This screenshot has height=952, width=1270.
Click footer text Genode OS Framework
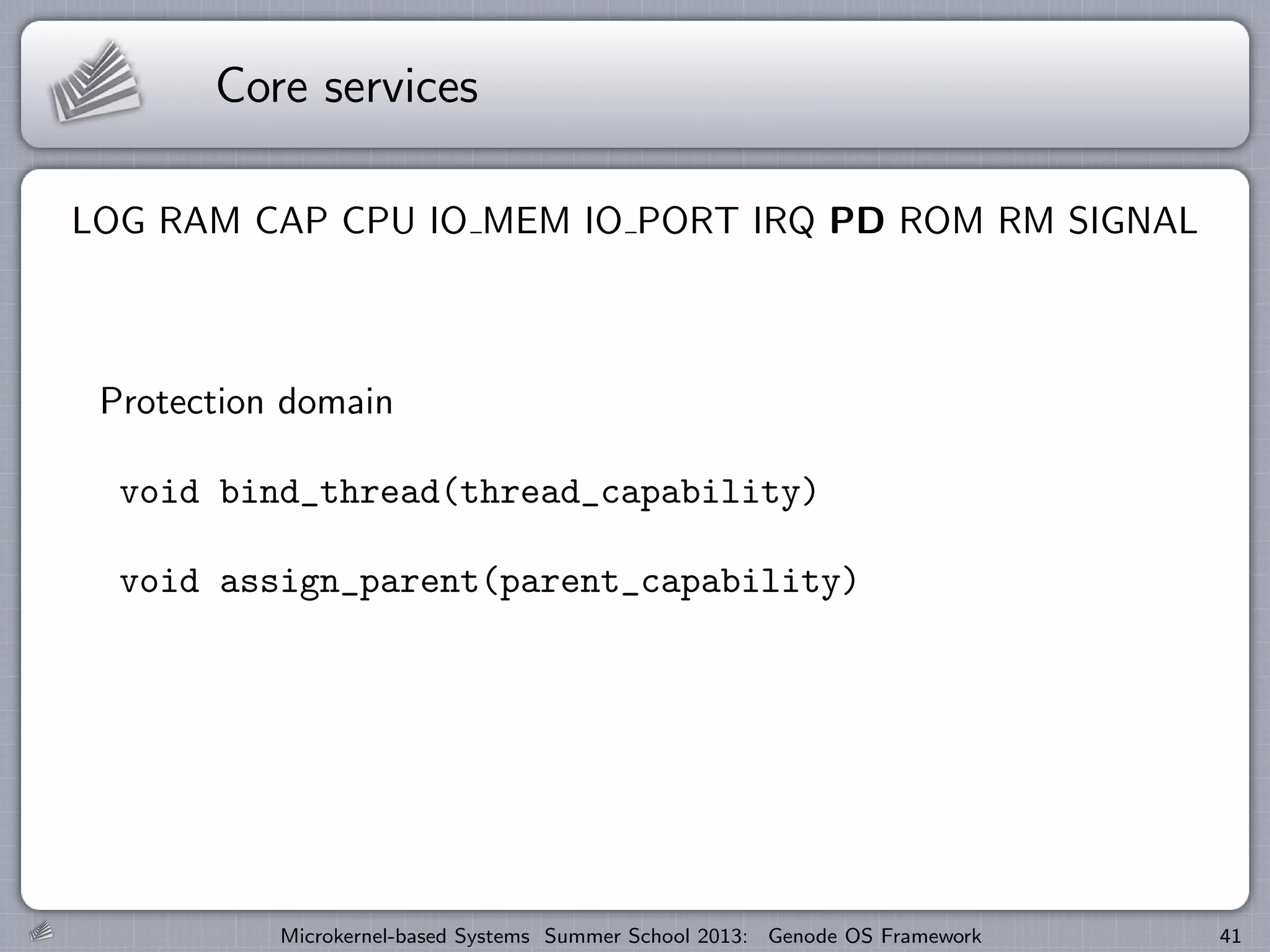874,936
